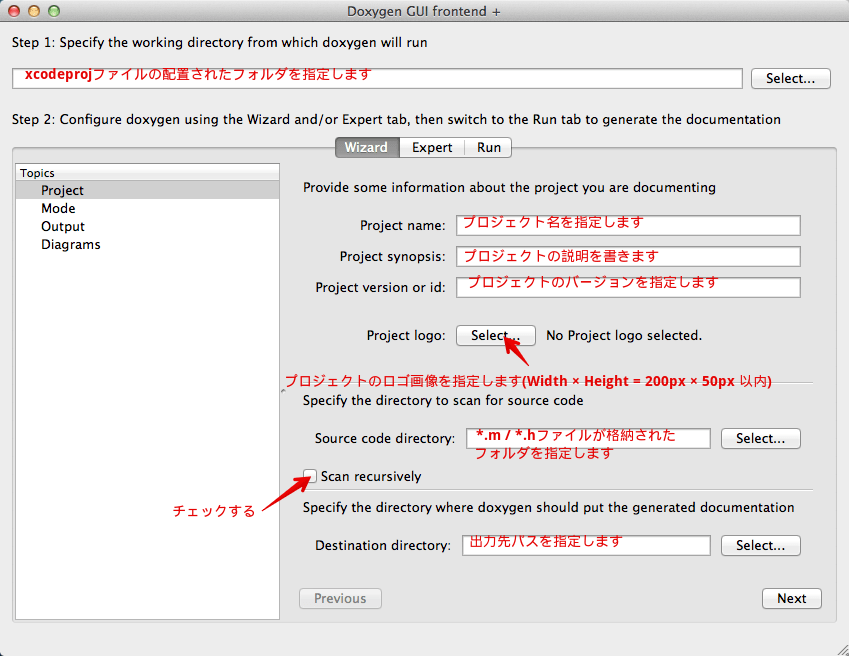Advance the wizard with the Next button
The width and height of the screenshot is (849, 656).
[x=791, y=598]
